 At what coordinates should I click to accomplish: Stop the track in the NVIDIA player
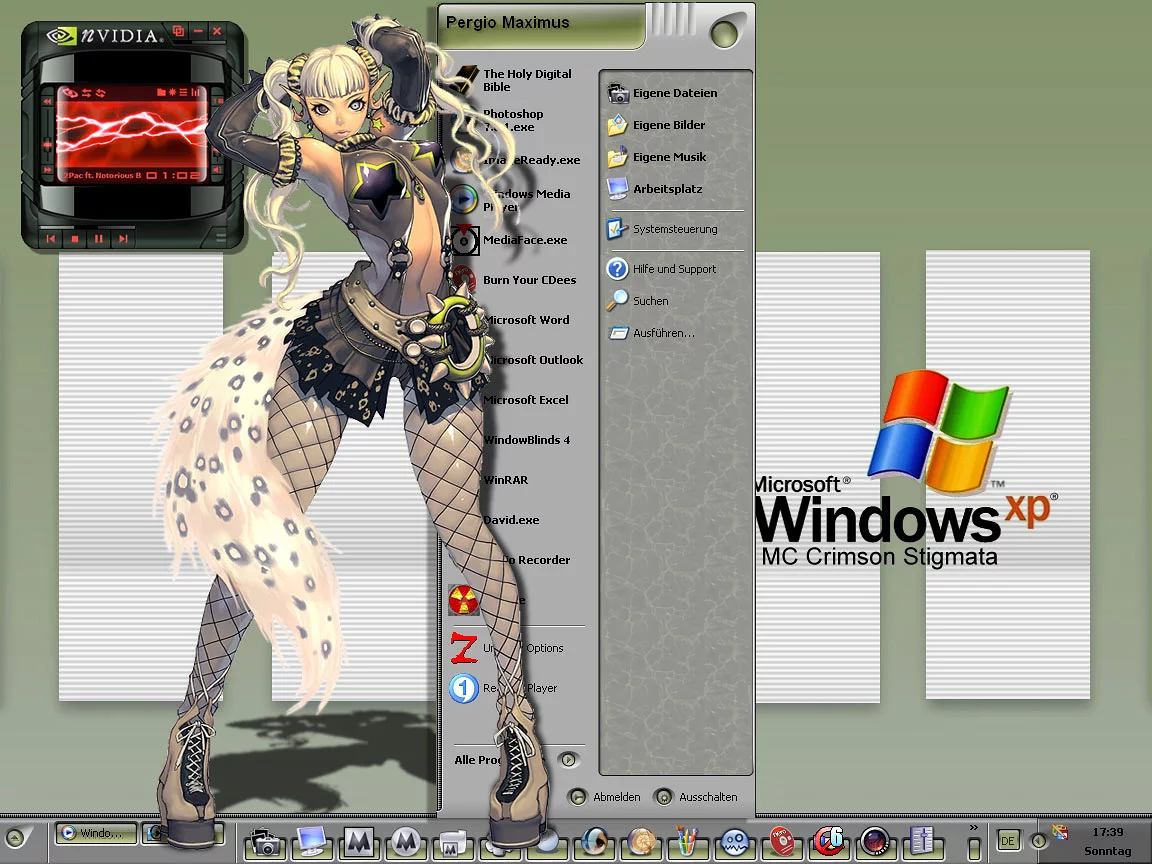75,239
